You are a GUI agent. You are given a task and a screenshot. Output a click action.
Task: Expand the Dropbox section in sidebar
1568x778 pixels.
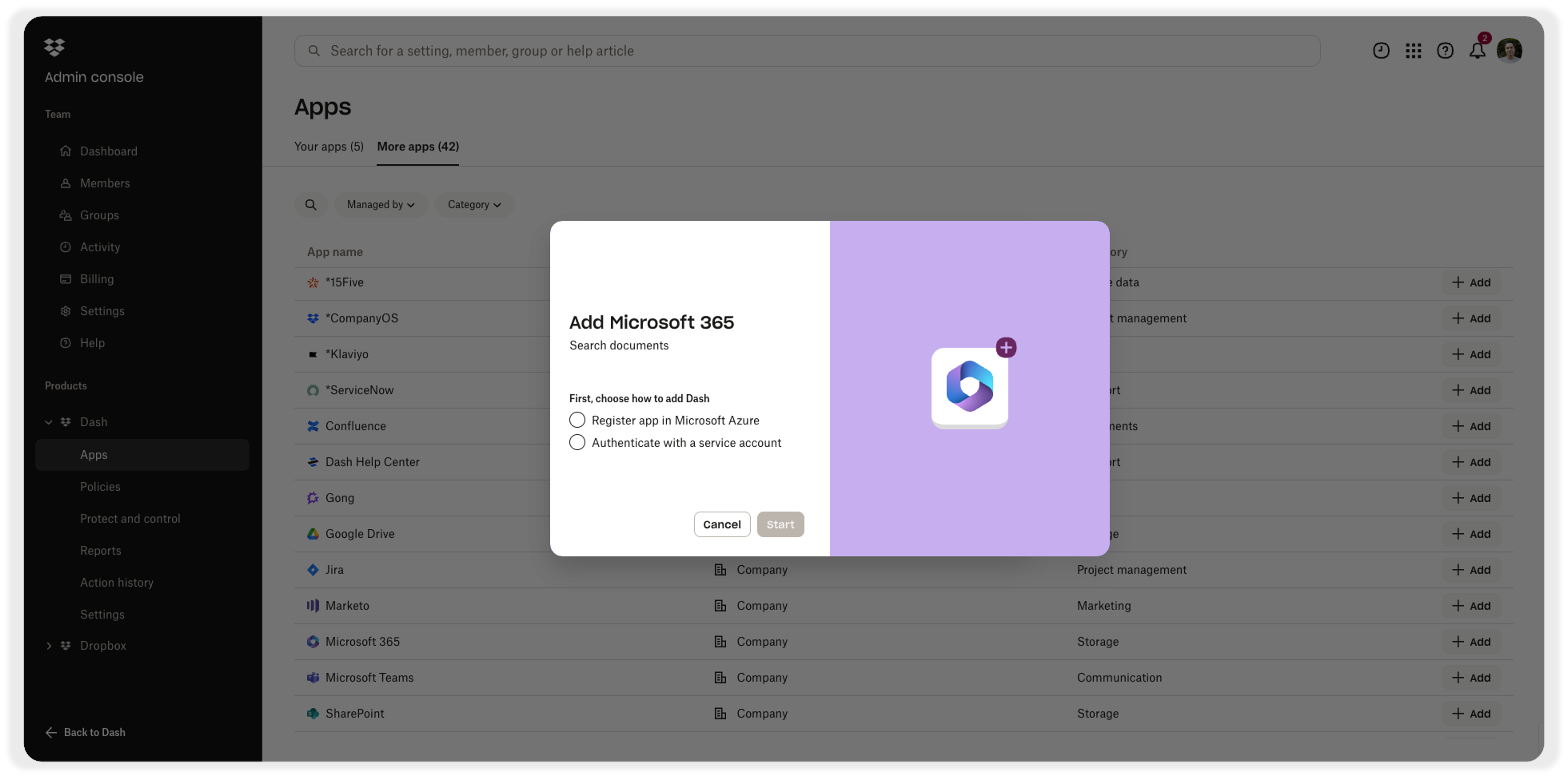click(x=49, y=645)
